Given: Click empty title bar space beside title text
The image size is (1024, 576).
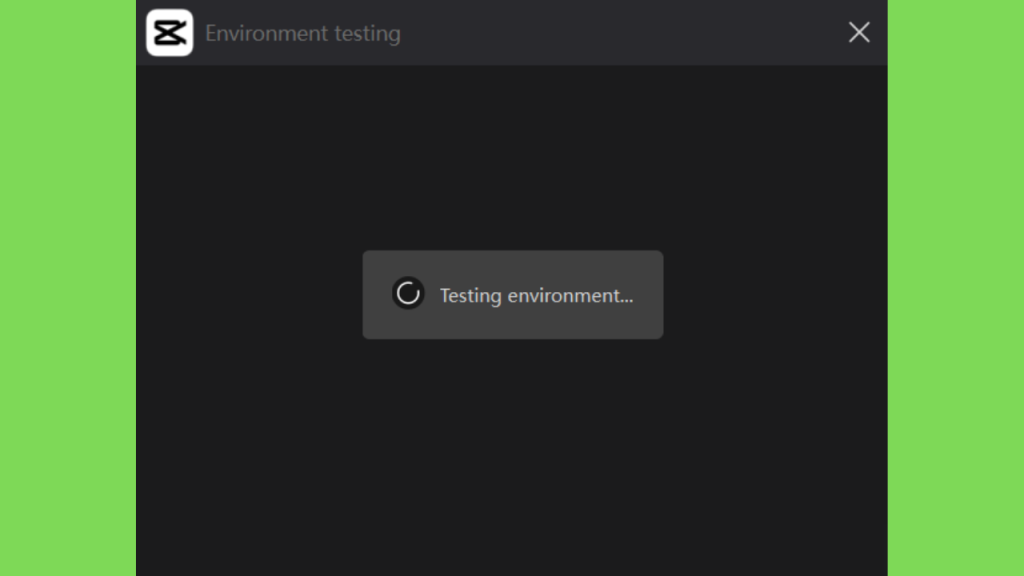Looking at the screenshot, I should click(620, 33).
